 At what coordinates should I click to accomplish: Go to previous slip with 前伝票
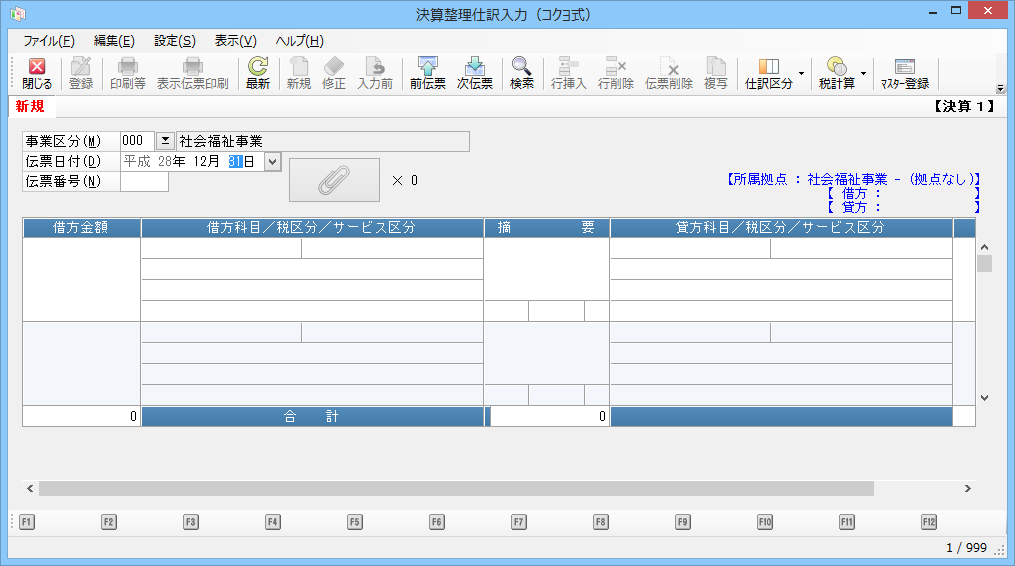click(x=428, y=74)
